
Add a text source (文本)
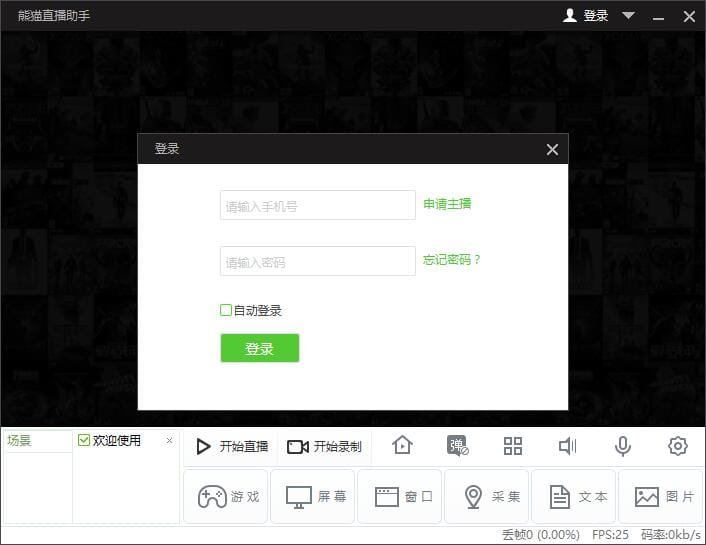573,496
